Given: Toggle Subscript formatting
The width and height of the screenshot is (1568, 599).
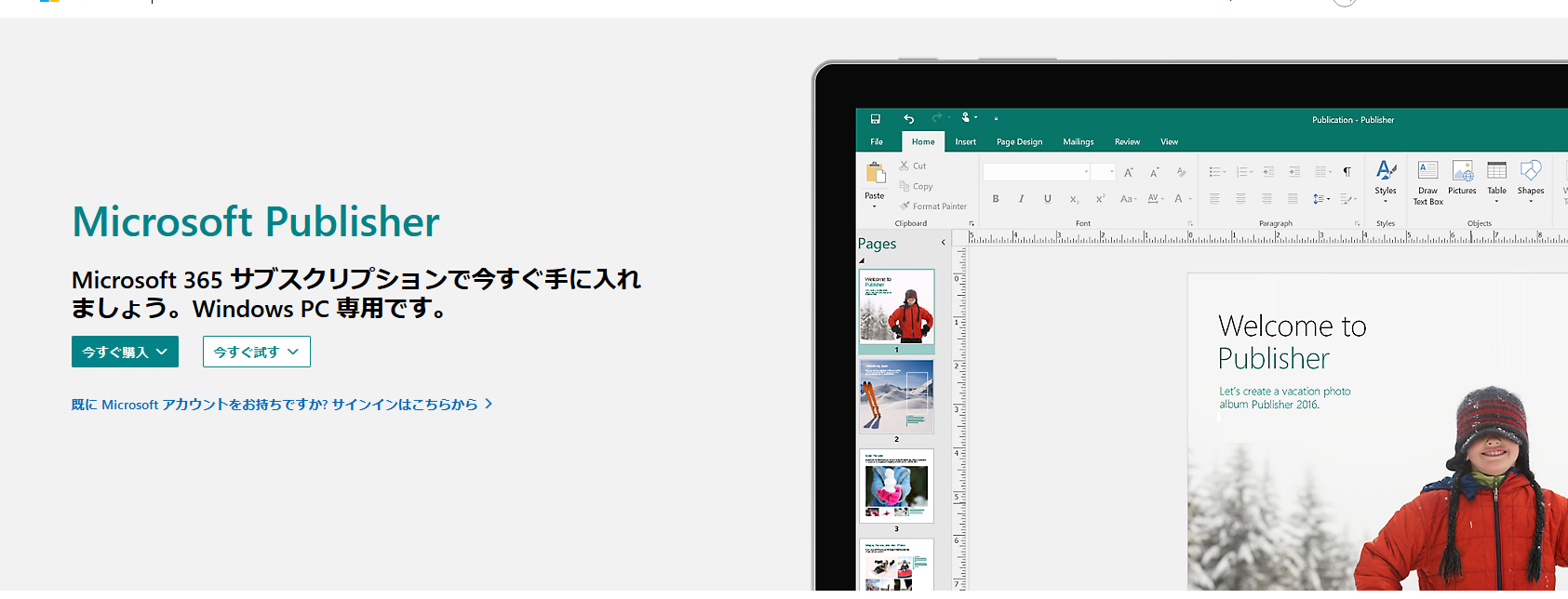Looking at the screenshot, I should [x=1074, y=199].
